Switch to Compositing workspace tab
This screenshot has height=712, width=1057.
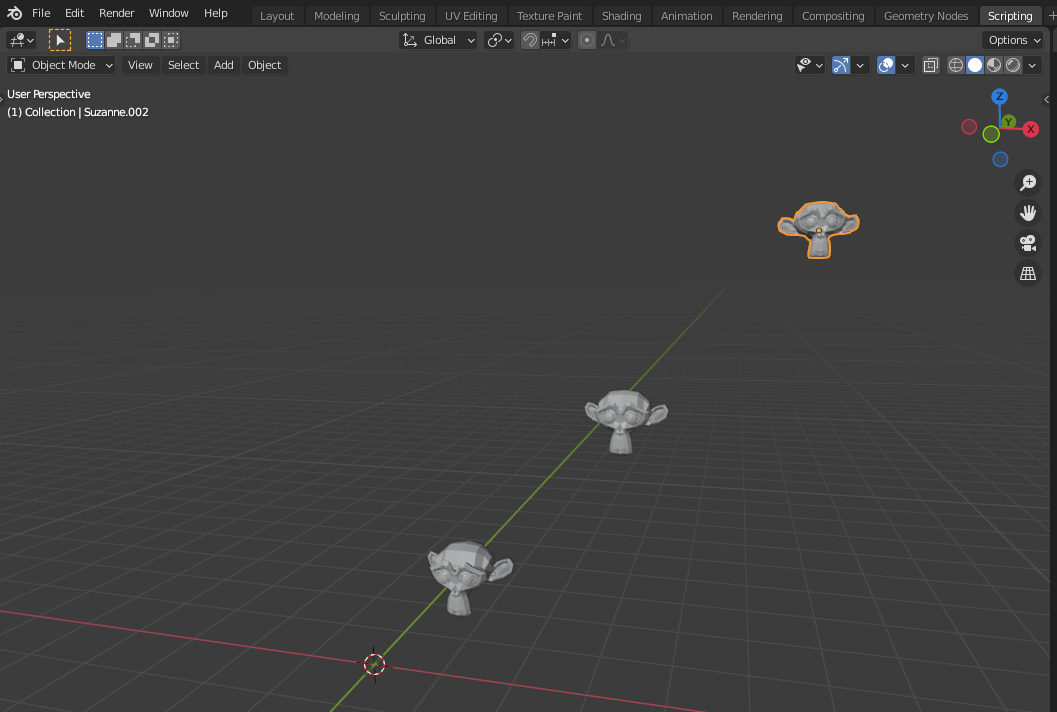click(833, 16)
